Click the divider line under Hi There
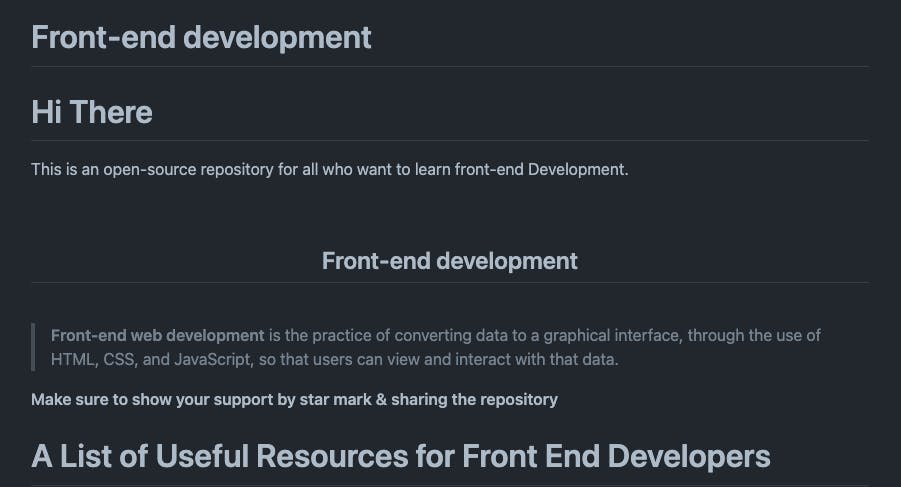 point(450,140)
